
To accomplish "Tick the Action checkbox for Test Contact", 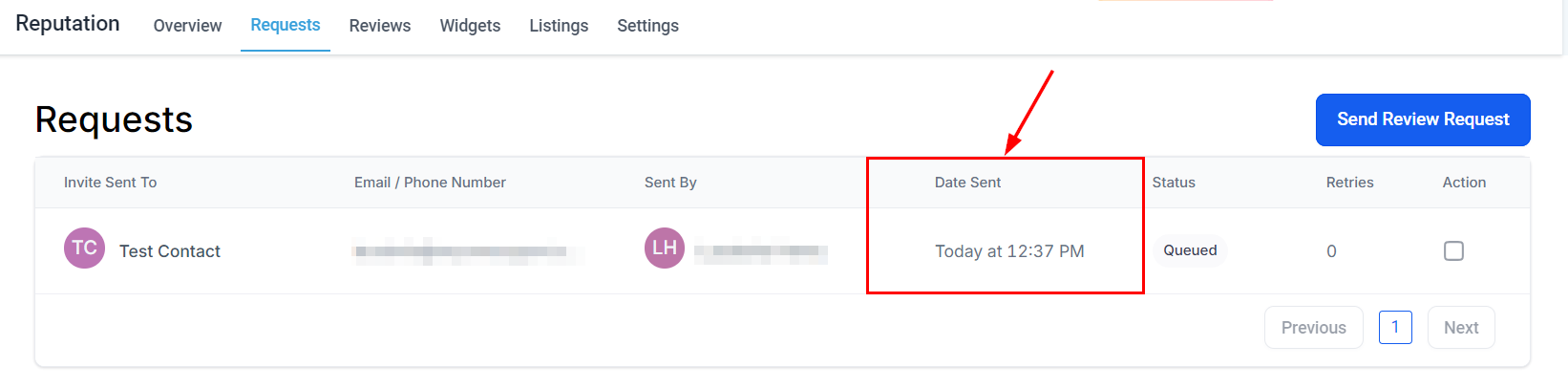I will click(1453, 250).
